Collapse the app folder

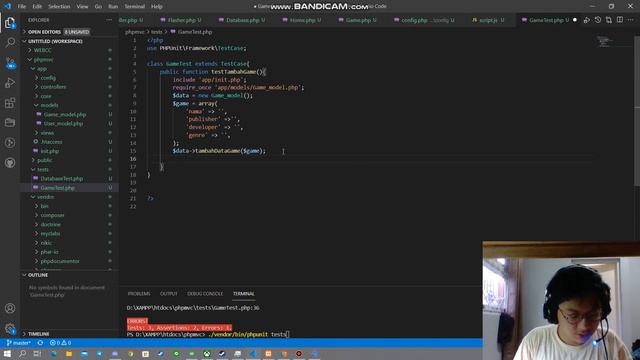70,69
